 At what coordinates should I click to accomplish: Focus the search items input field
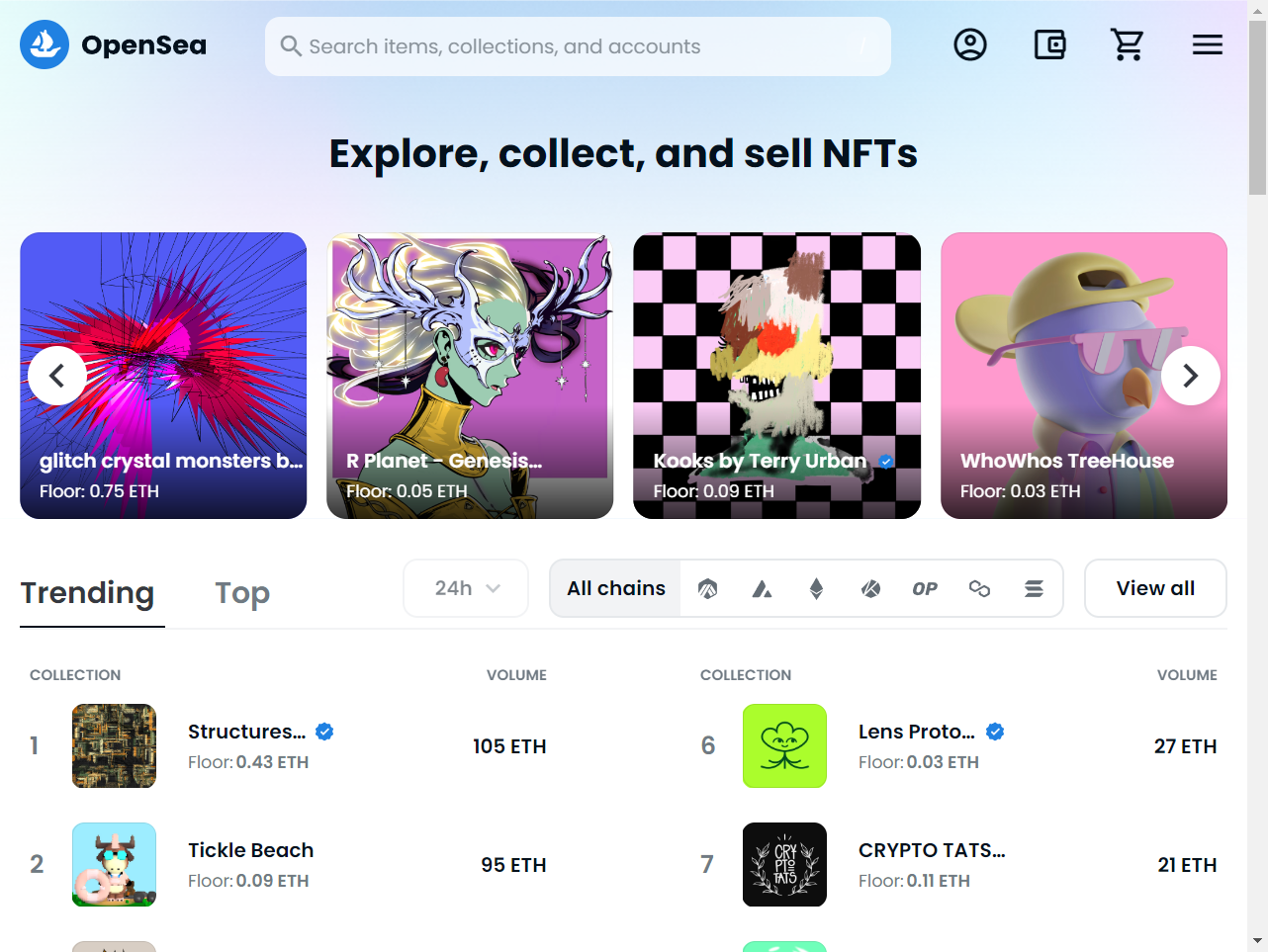[579, 46]
